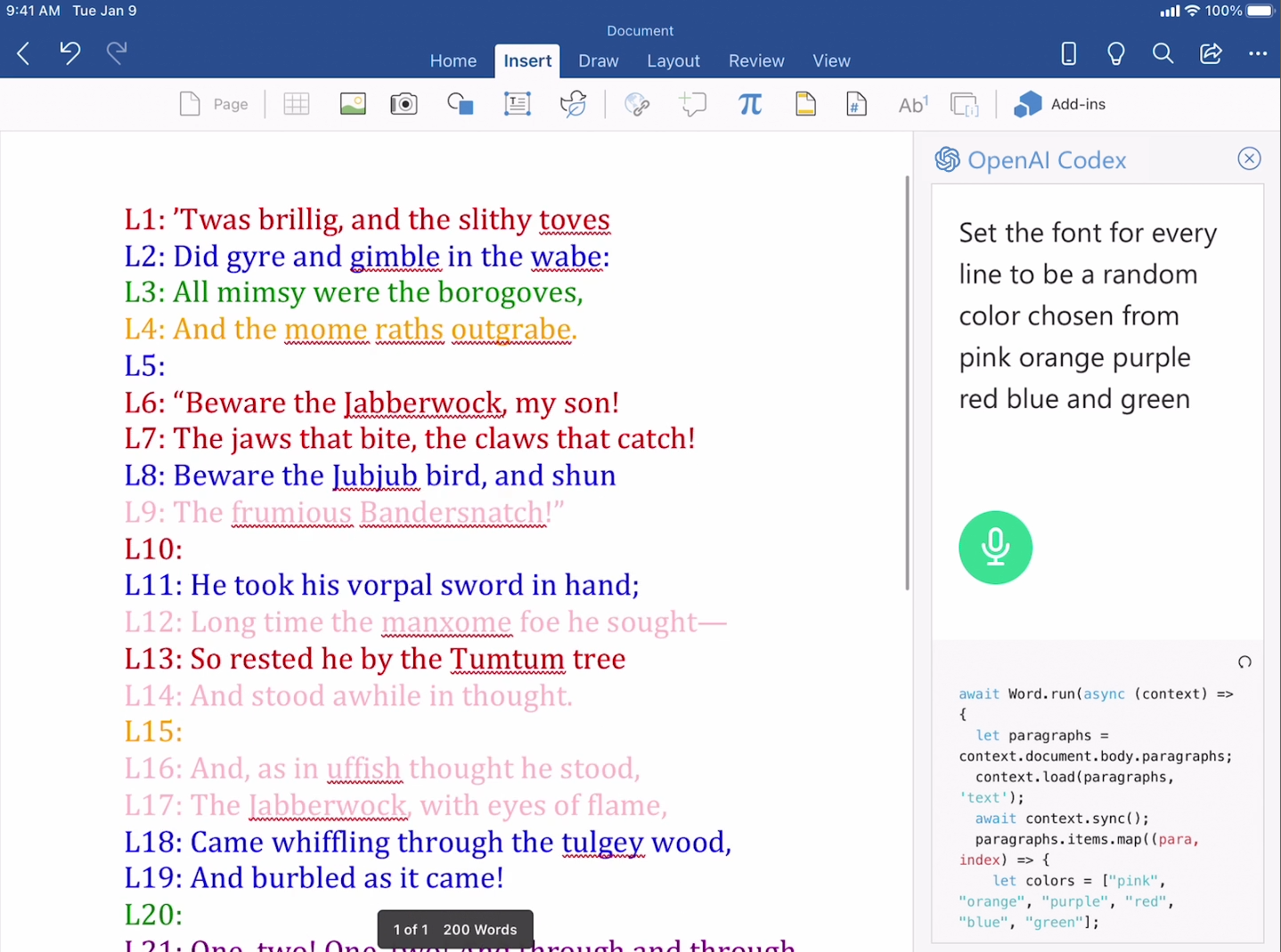Open the Icons insert option
The width and height of the screenshot is (1281, 952).
573,104
